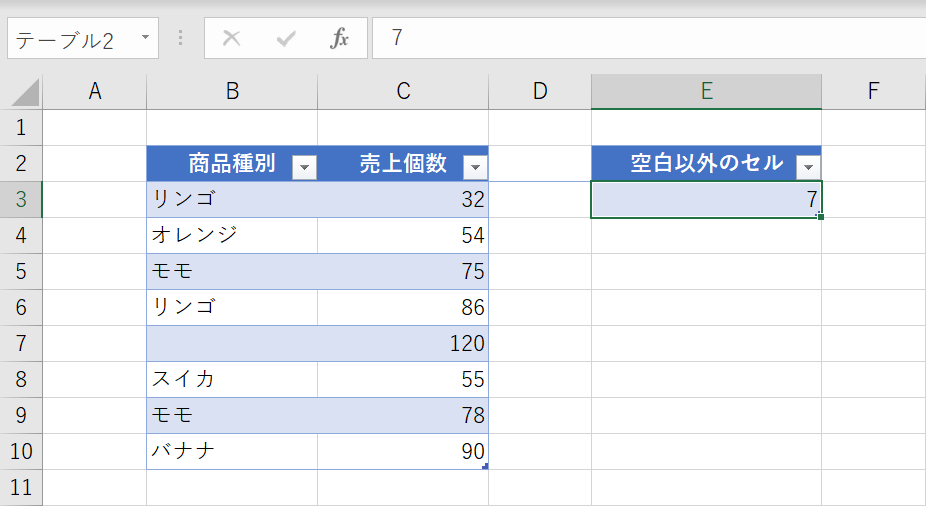Viewport: 926px width, 506px height.
Task: Select column A header
Action: coord(94,92)
